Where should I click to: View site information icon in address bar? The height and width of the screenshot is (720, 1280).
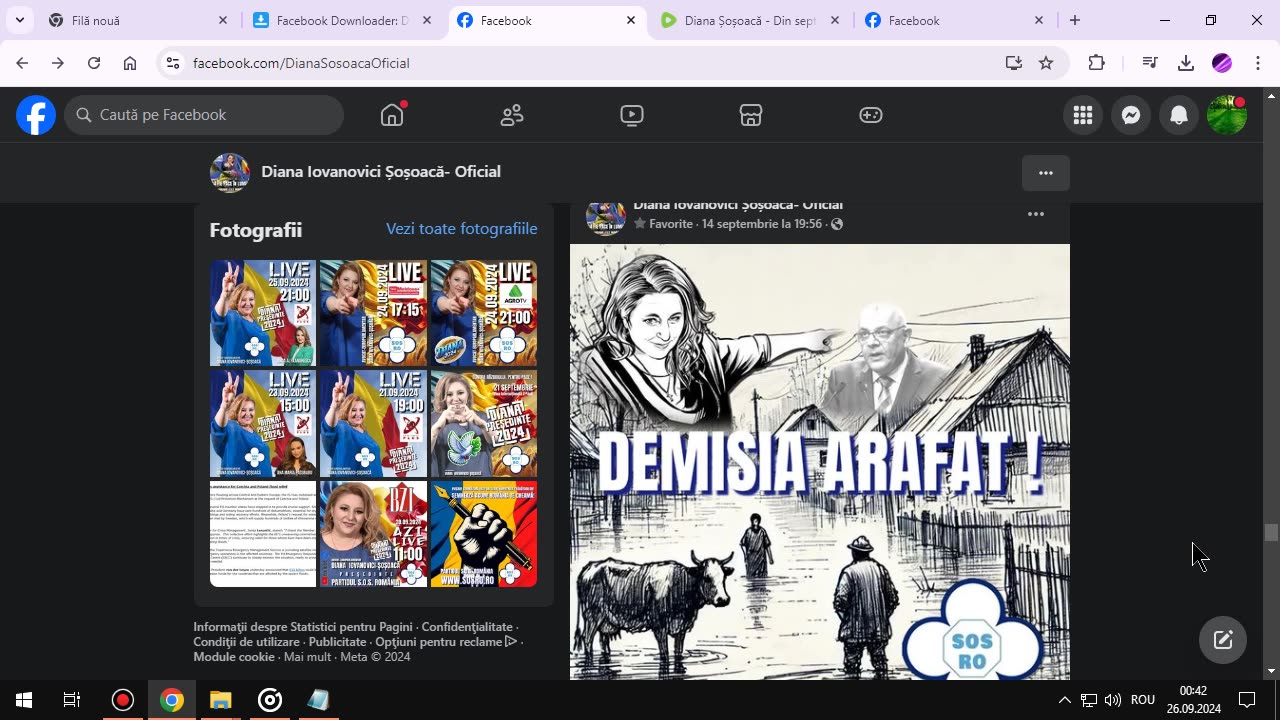point(173,63)
